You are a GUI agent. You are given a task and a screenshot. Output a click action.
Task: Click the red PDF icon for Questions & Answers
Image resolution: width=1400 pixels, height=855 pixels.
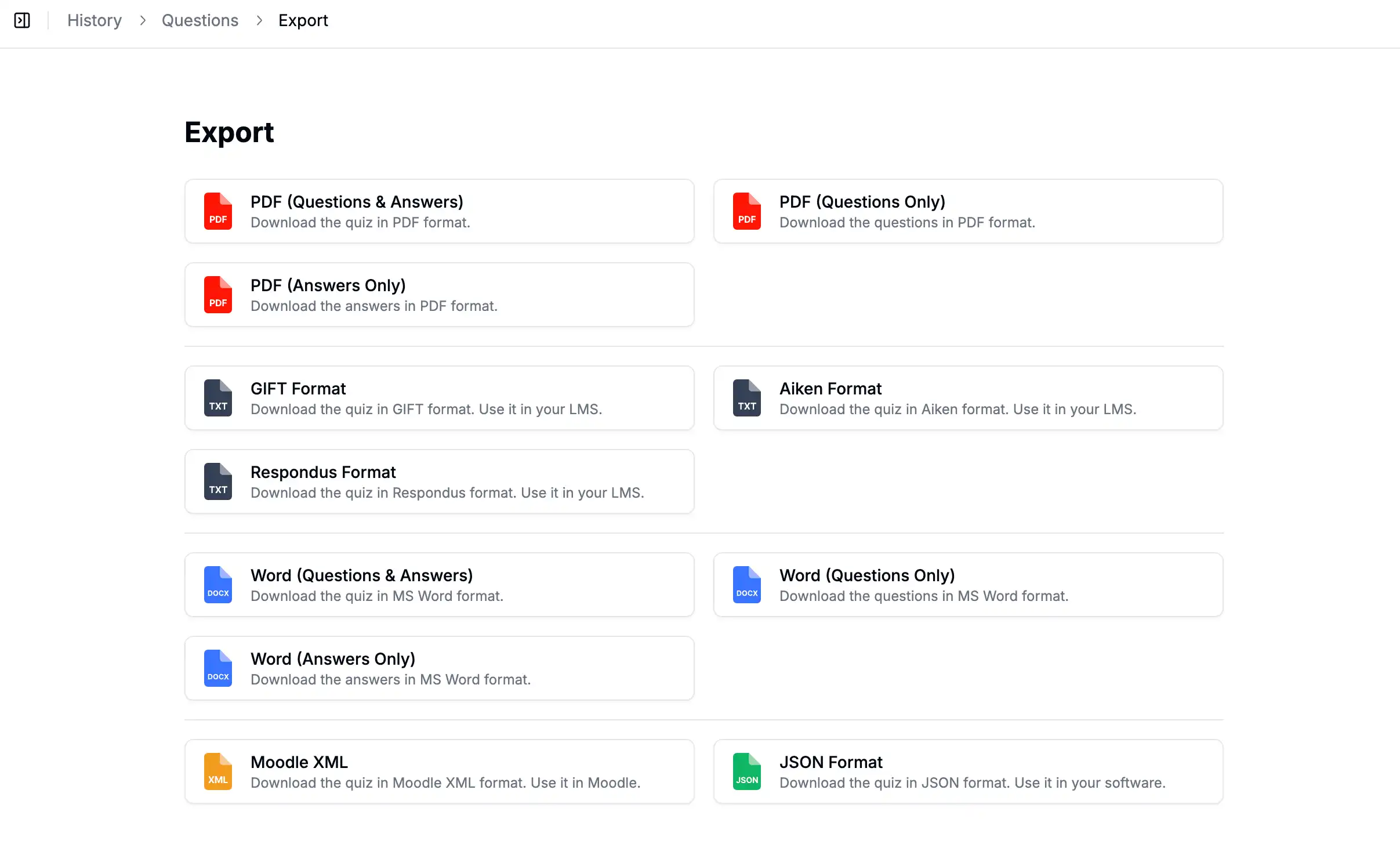218,211
